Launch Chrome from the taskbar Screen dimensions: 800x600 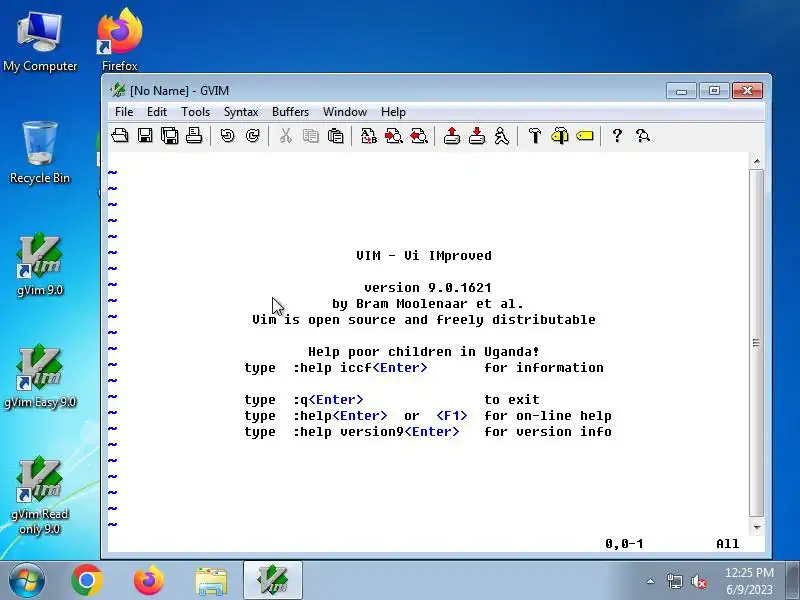coord(87,581)
